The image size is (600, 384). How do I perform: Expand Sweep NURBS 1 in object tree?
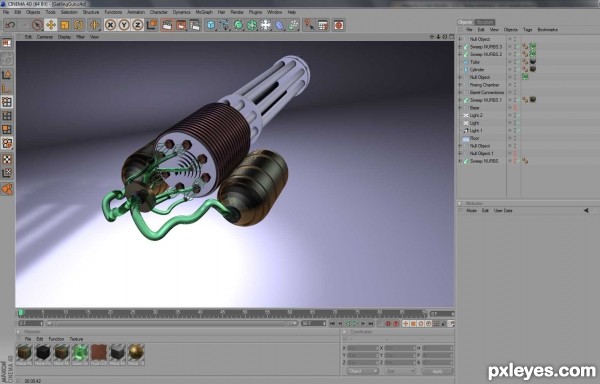click(x=460, y=100)
